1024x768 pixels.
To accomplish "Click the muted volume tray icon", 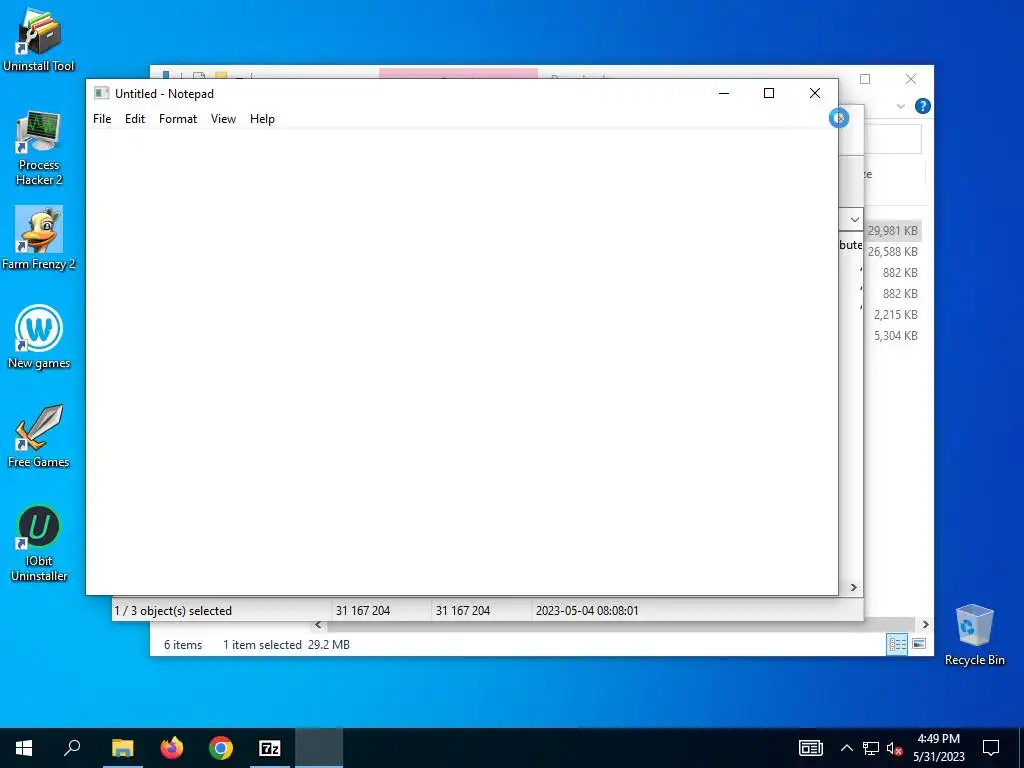I will [x=895, y=748].
